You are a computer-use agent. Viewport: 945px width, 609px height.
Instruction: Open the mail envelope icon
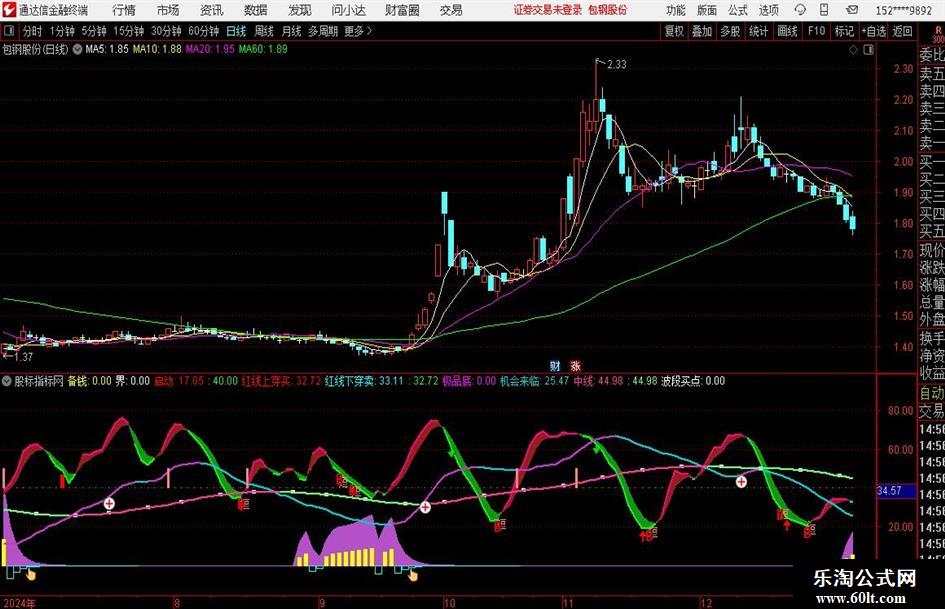point(852,10)
